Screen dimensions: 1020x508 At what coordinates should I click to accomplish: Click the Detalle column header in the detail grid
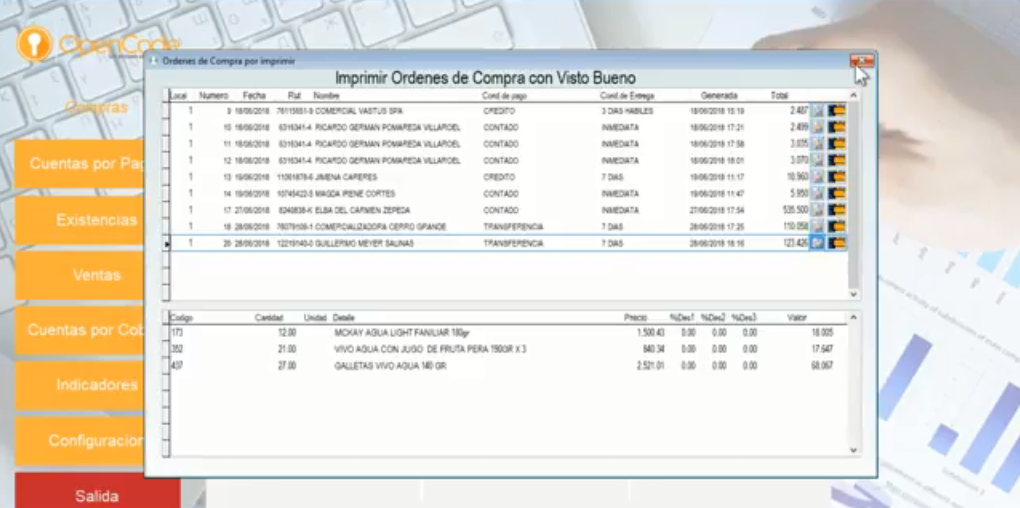pyautogui.click(x=343, y=318)
